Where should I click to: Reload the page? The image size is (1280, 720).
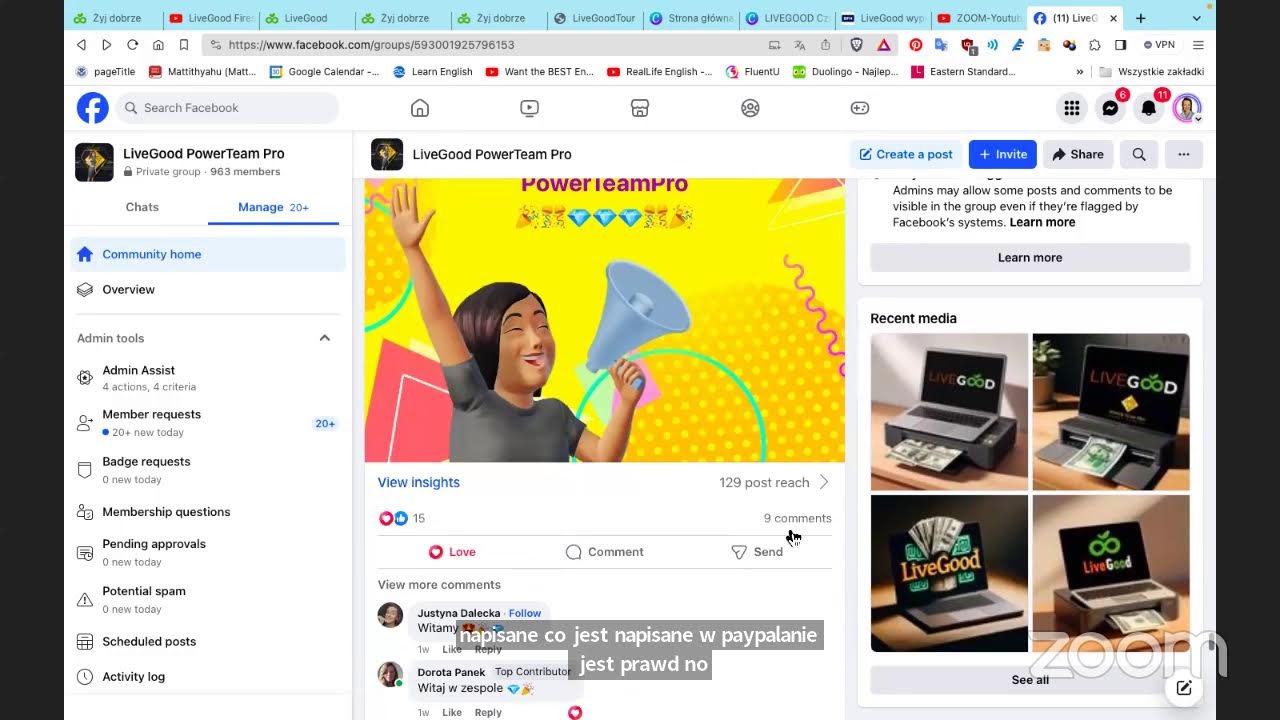tap(132, 45)
